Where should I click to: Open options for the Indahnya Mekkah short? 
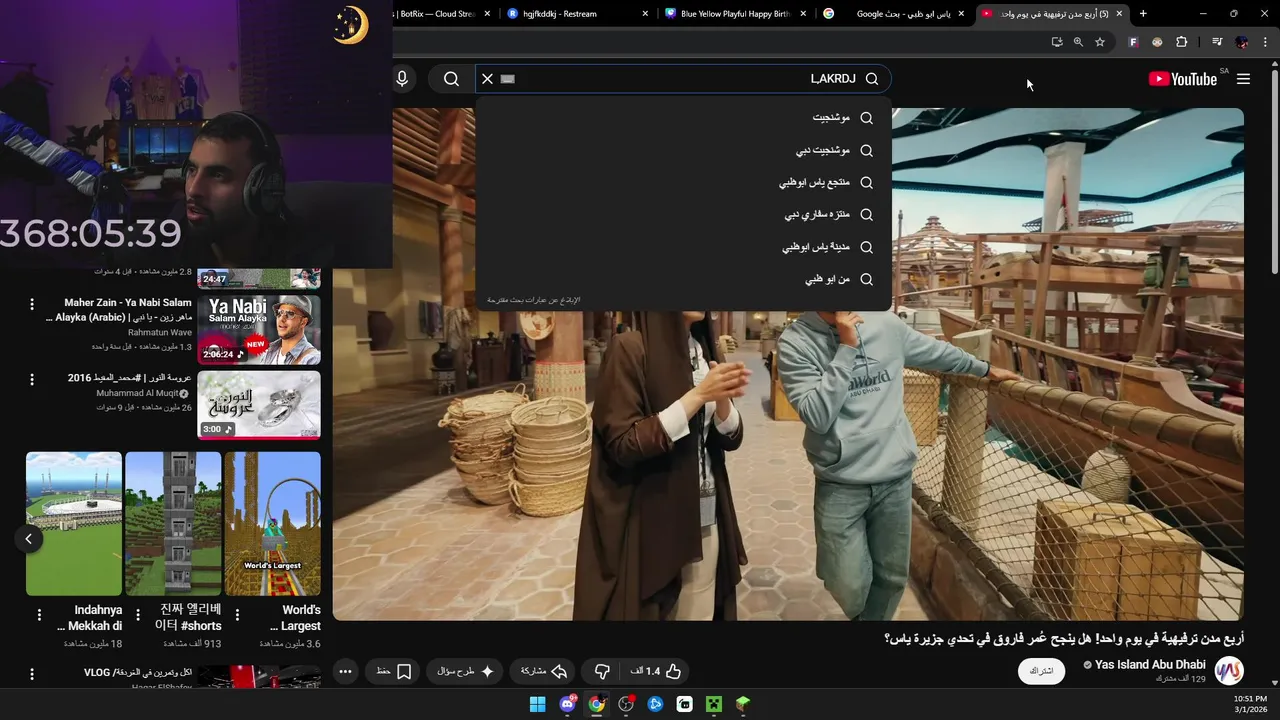click(39, 615)
